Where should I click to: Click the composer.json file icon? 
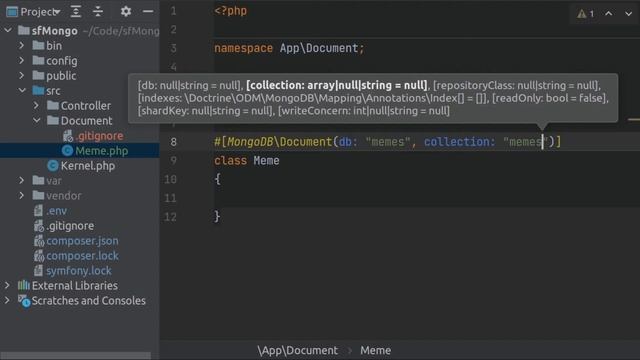pyautogui.click(x=39, y=241)
